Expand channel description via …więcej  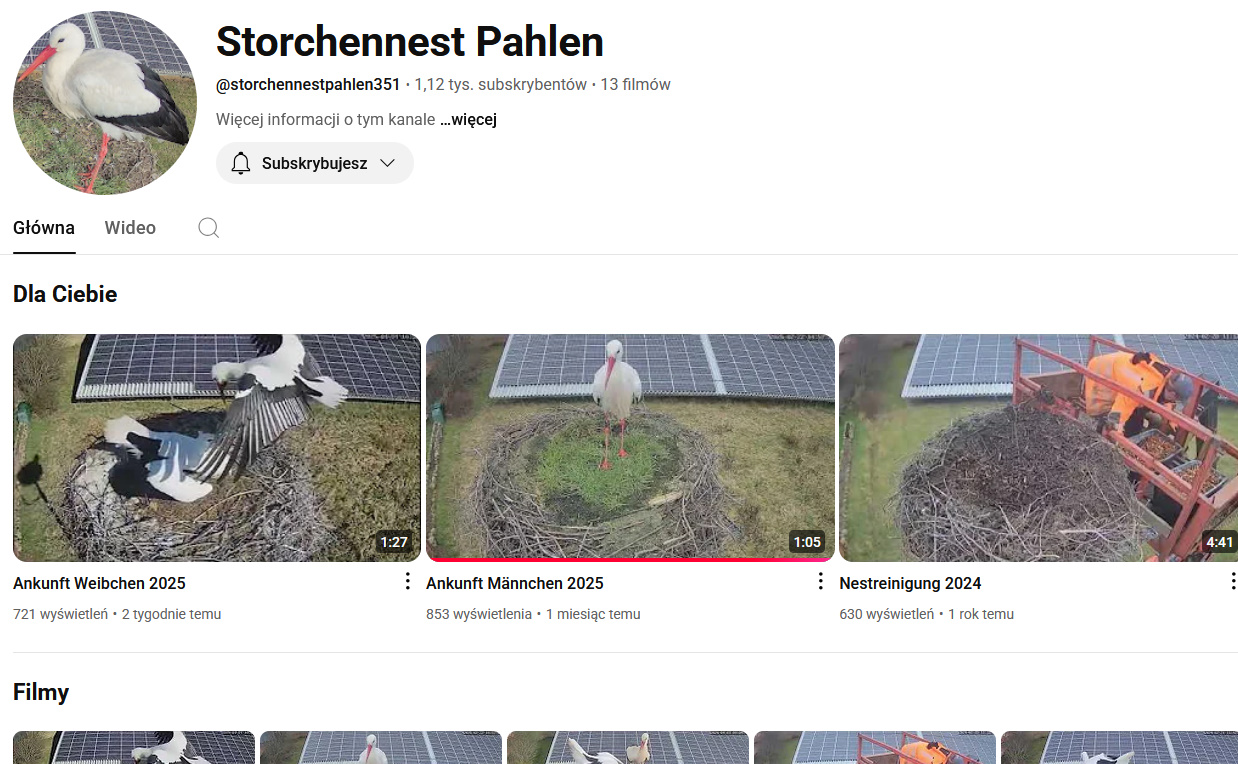pyautogui.click(x=468, y=119)
